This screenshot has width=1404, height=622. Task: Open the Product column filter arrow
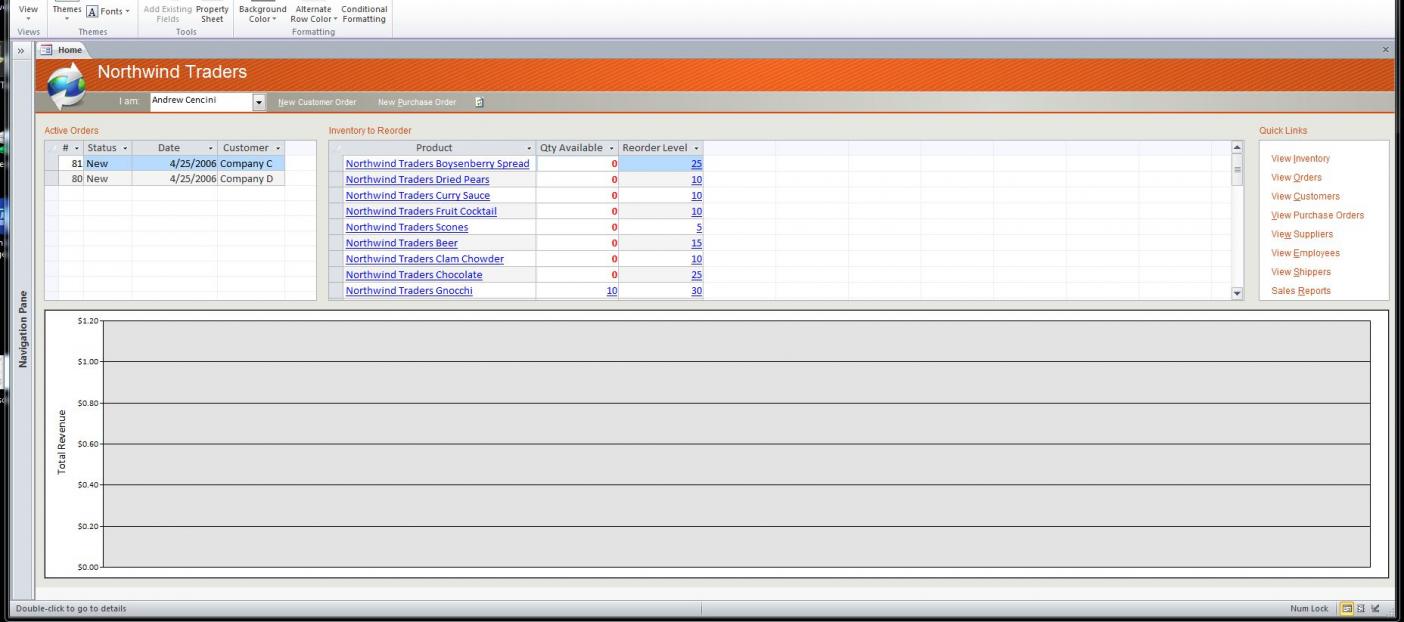pyautogui.click(x=529, y=148)
